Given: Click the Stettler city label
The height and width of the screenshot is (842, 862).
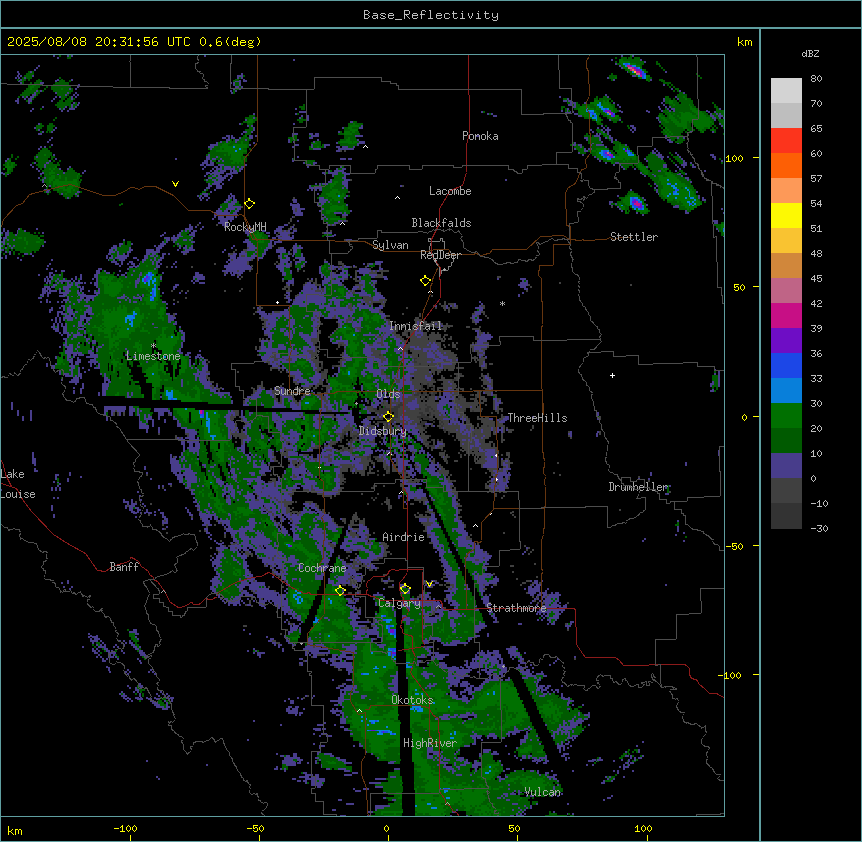Looking at the screenshot, I should [634, 237].
